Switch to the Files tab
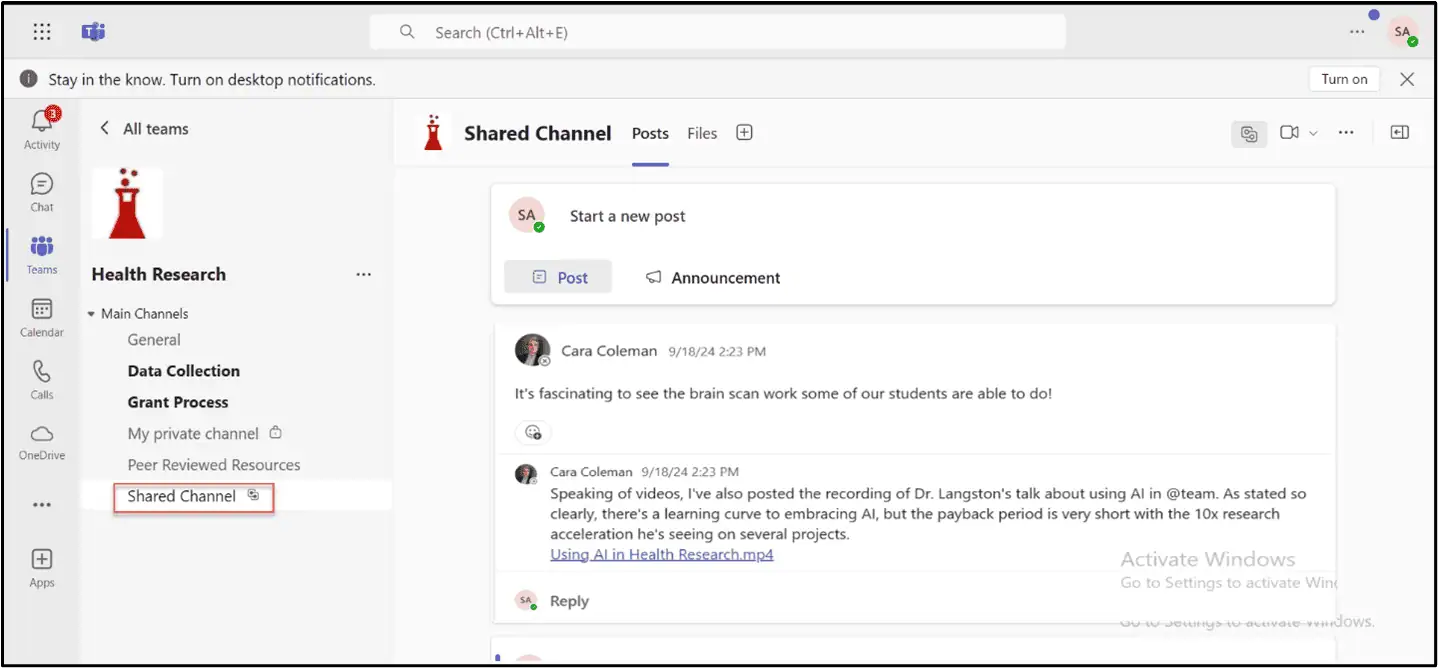The image size is (1438, 668). pos(701,132)
